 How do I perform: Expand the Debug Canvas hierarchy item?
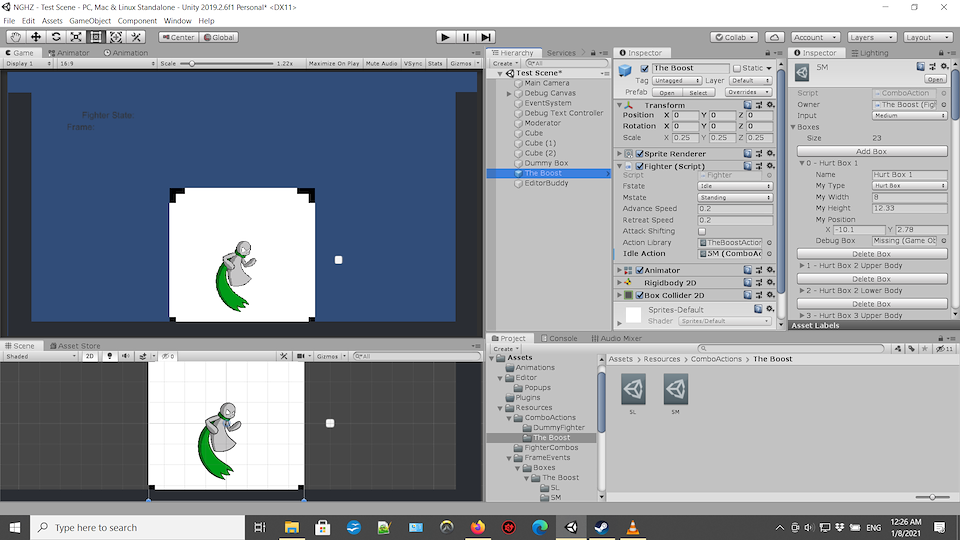pos(509,93)
